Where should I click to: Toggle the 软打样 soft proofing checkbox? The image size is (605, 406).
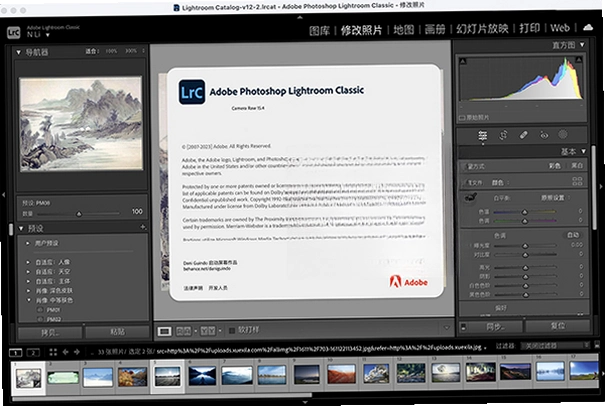(232, 330)
